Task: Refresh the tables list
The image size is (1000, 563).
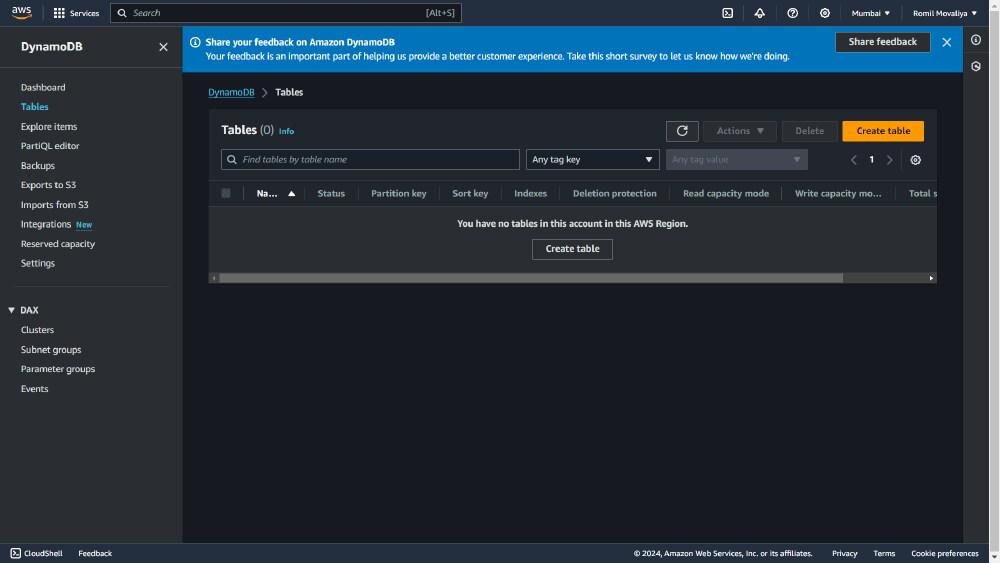Action: click(x=682, y=131)
